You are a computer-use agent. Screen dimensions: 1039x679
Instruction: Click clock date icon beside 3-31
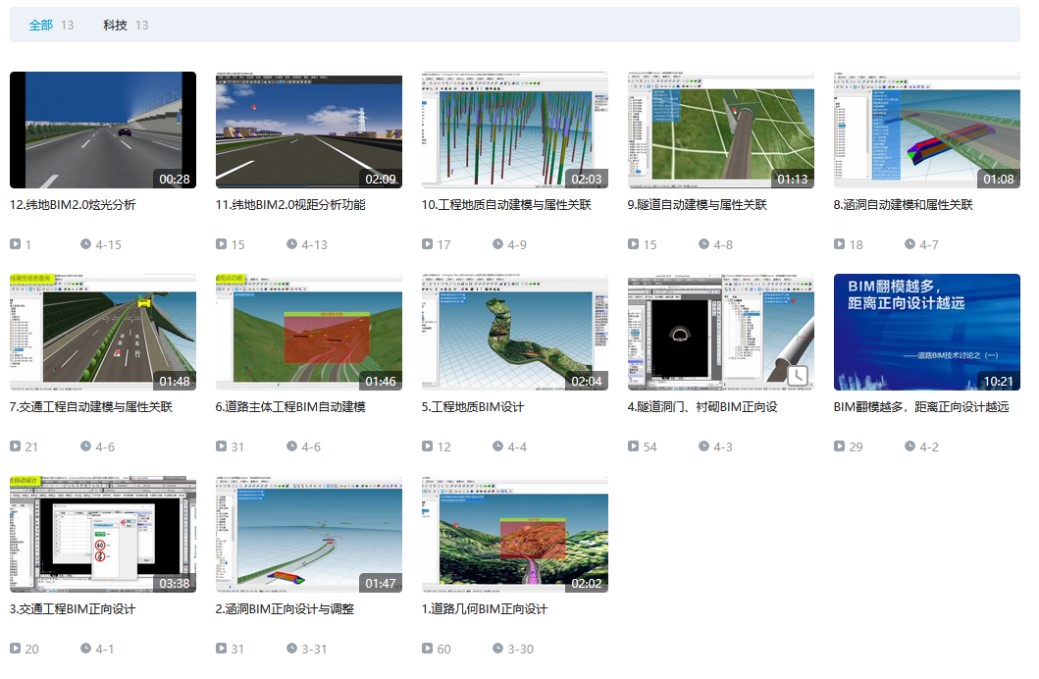(x=292, y=648)
